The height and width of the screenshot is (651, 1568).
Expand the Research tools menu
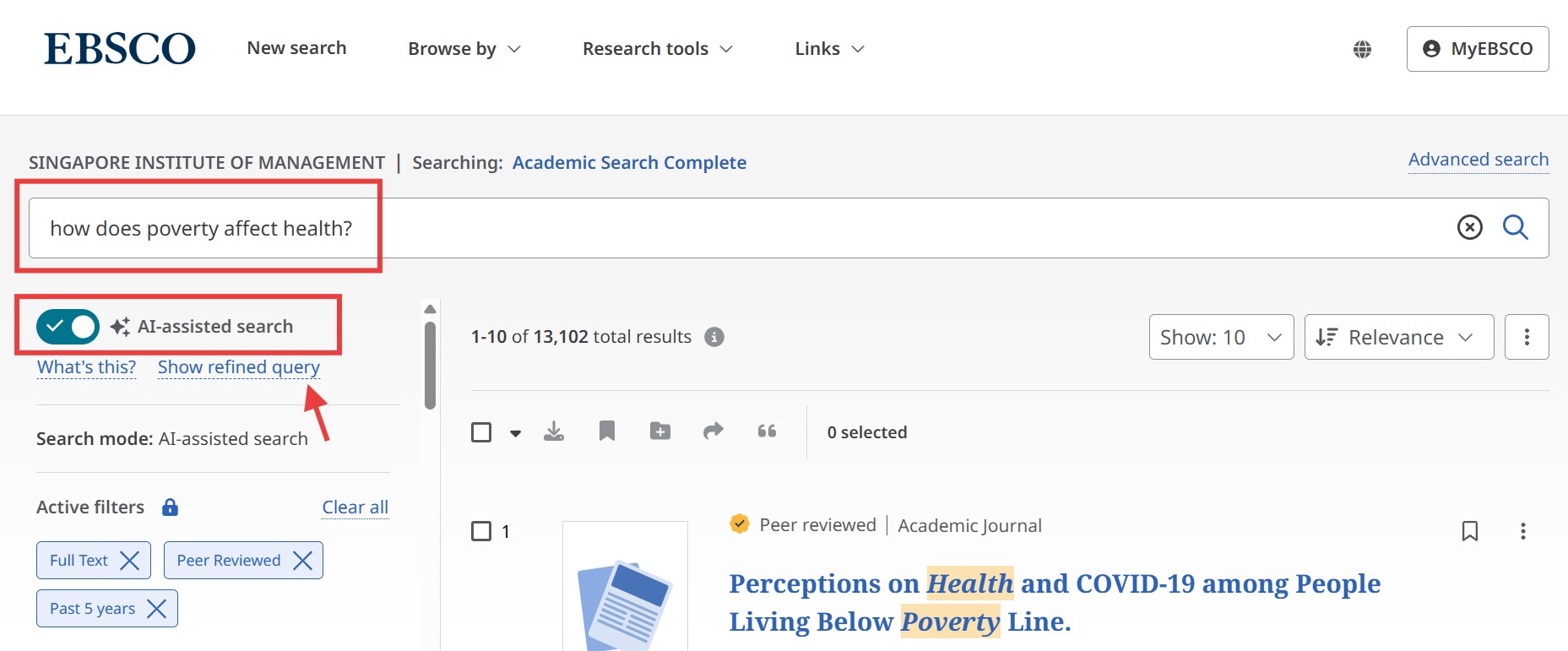pyautogui.click(x=658, y=49)
